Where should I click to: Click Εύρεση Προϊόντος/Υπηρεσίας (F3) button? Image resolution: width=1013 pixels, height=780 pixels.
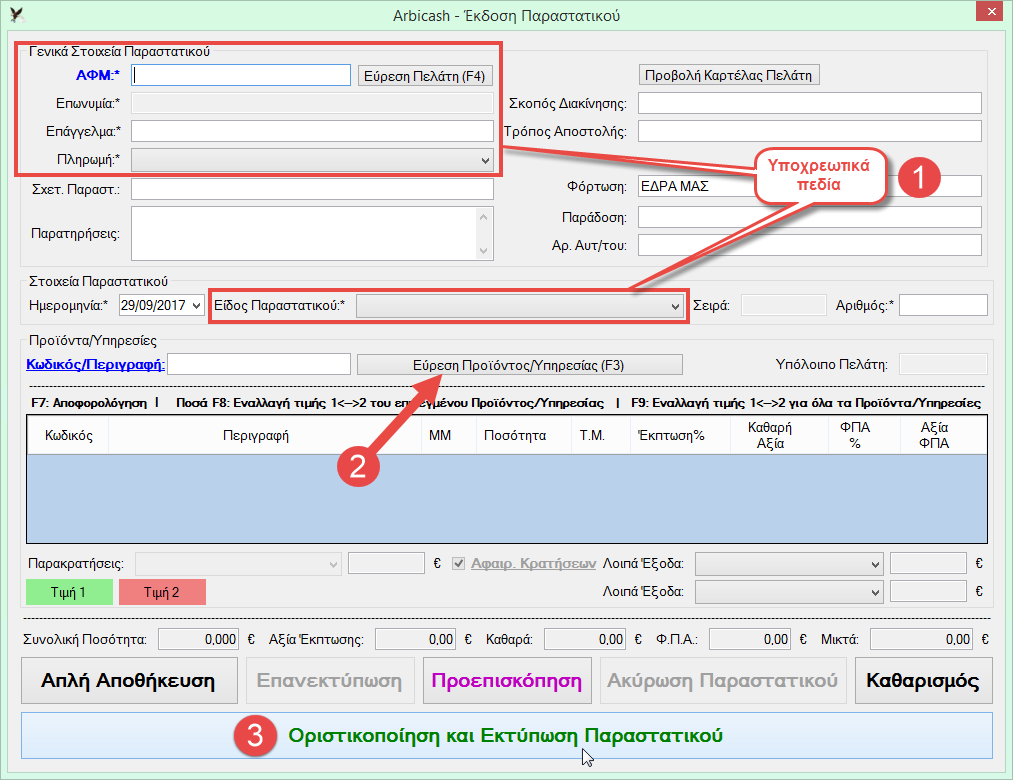click(x=519, y=365)
